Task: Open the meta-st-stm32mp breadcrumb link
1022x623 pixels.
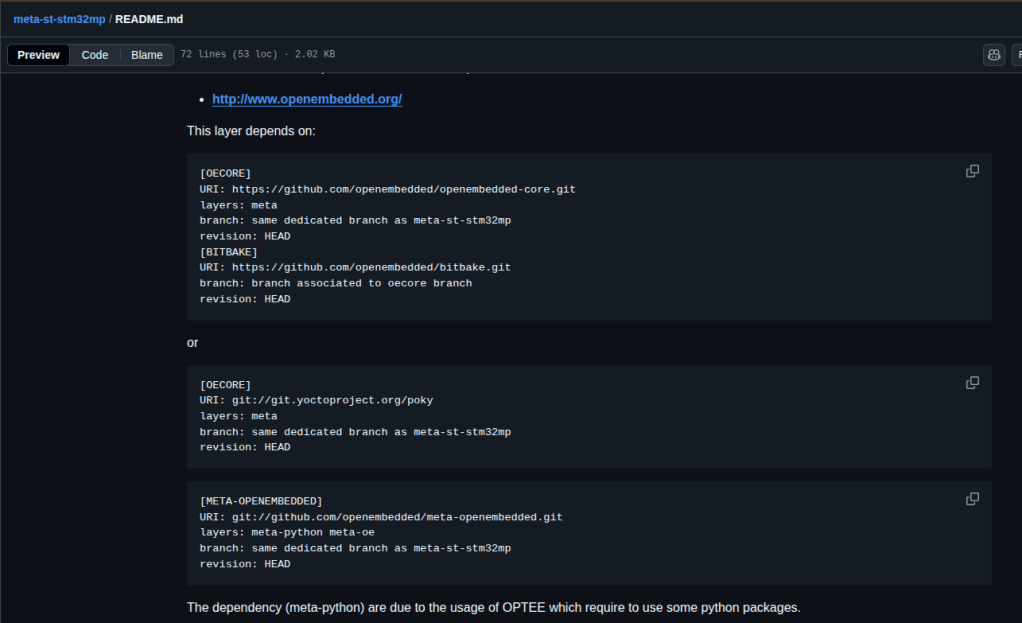Action: (59, 19)
